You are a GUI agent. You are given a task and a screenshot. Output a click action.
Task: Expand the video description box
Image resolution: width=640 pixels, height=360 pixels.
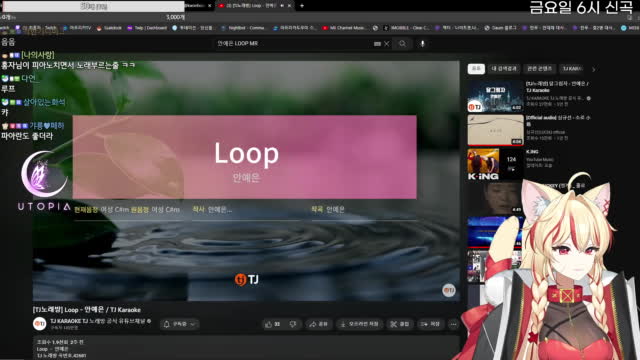(x=246, y=348)
